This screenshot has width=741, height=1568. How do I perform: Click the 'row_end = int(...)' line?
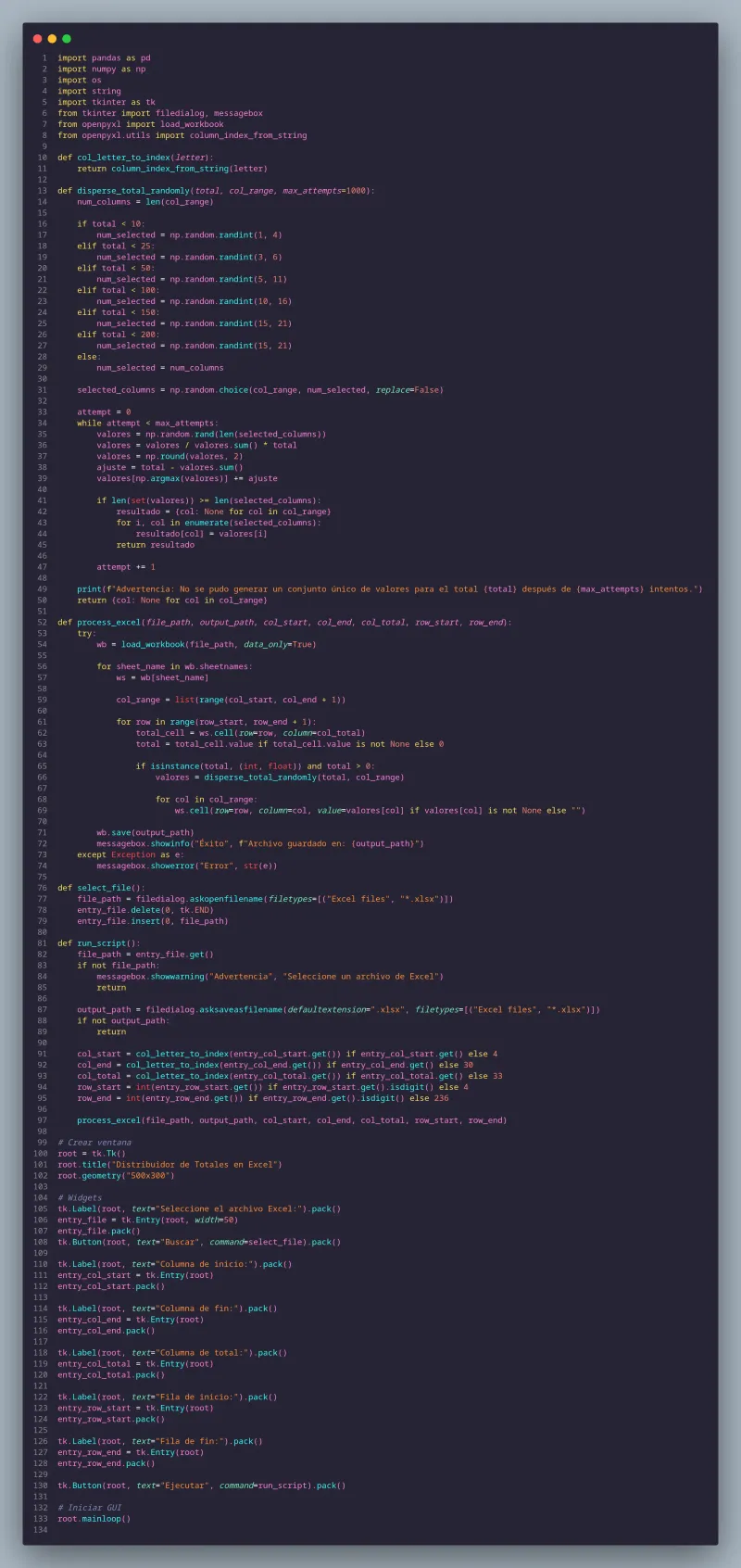click(262, 1099)
